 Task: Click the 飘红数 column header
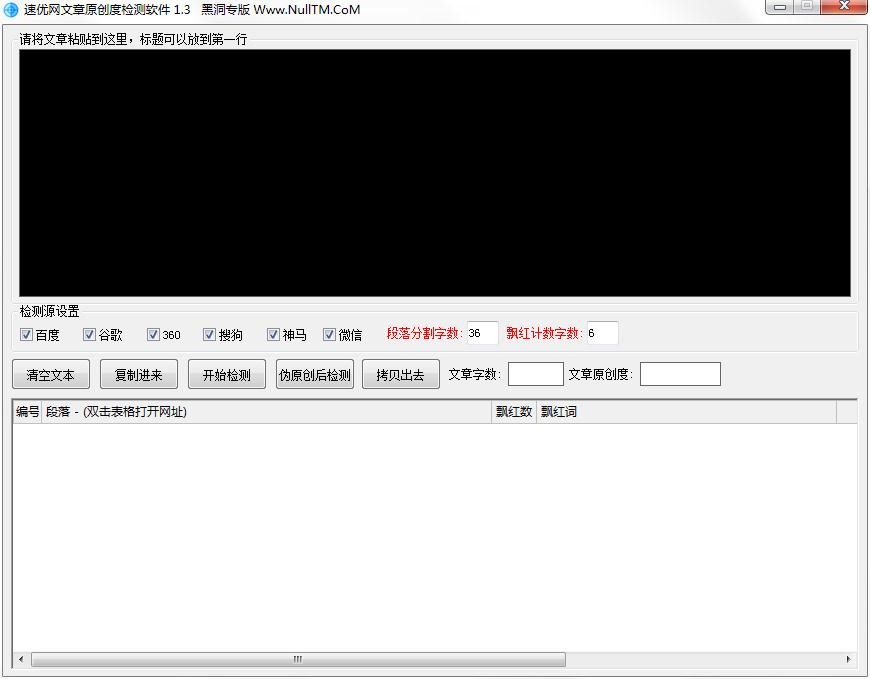[x=512, y=411]
